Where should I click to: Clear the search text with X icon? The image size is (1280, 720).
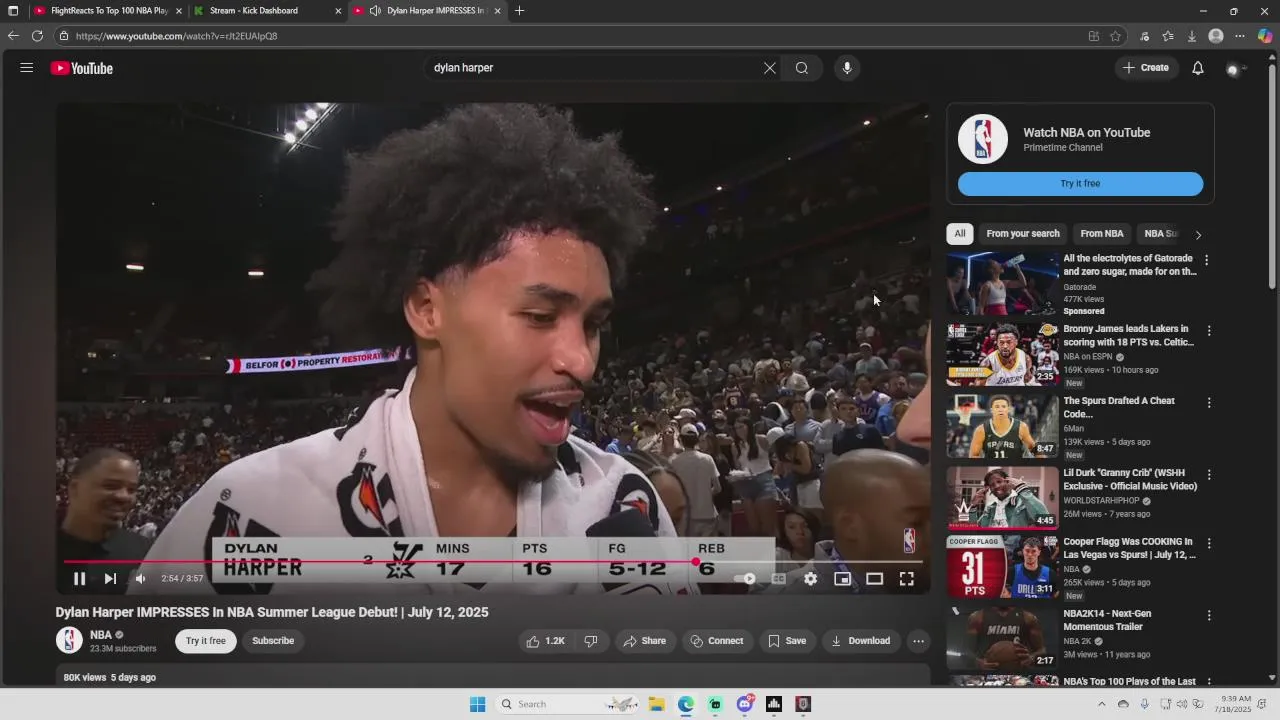770,68
